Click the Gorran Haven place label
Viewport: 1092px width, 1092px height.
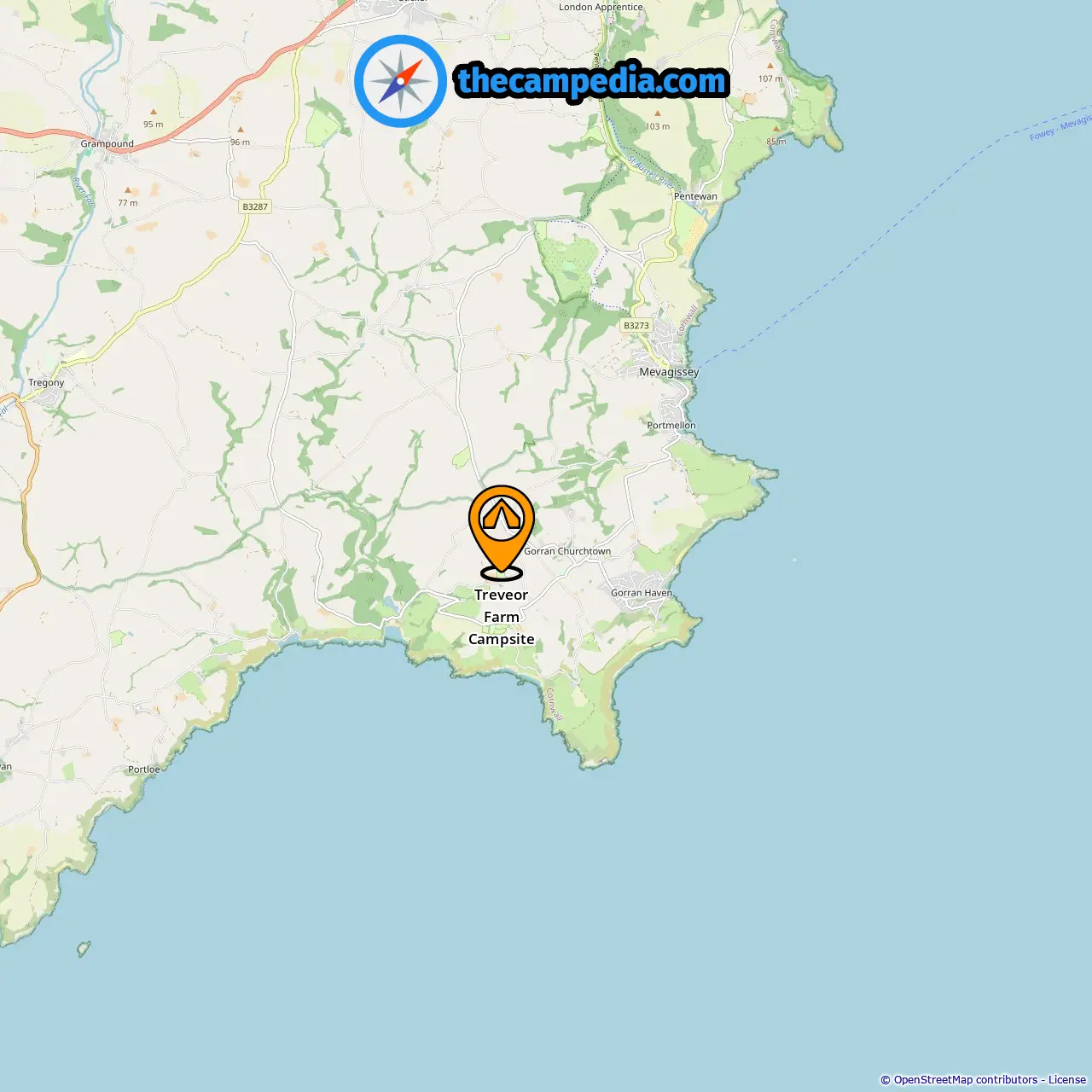tap(642, 593)
